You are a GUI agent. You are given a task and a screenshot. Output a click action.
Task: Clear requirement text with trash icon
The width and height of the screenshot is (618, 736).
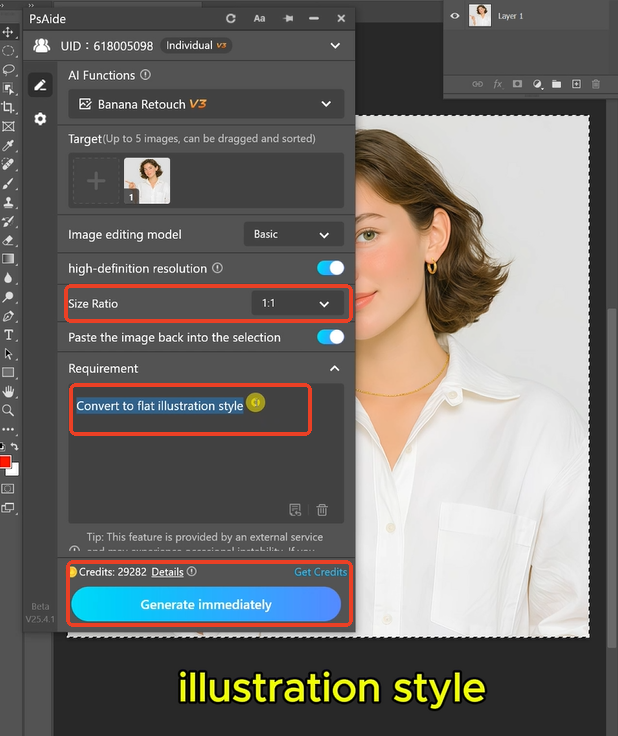pos(322,509)
